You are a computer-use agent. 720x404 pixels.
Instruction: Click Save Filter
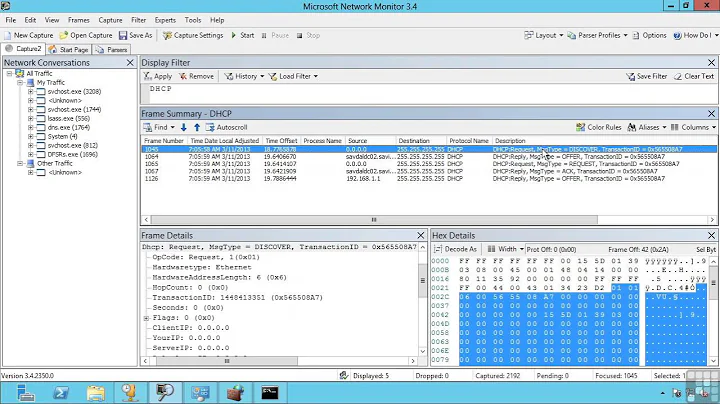[x=647, y=76]
